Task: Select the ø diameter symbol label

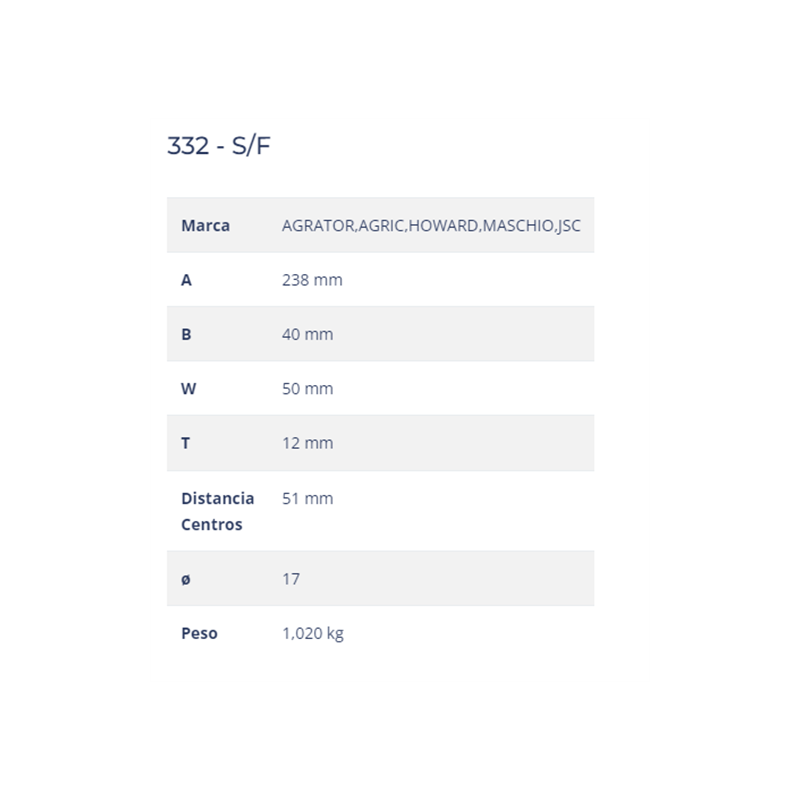Action: pyautogui.click(x=186, y=579)
